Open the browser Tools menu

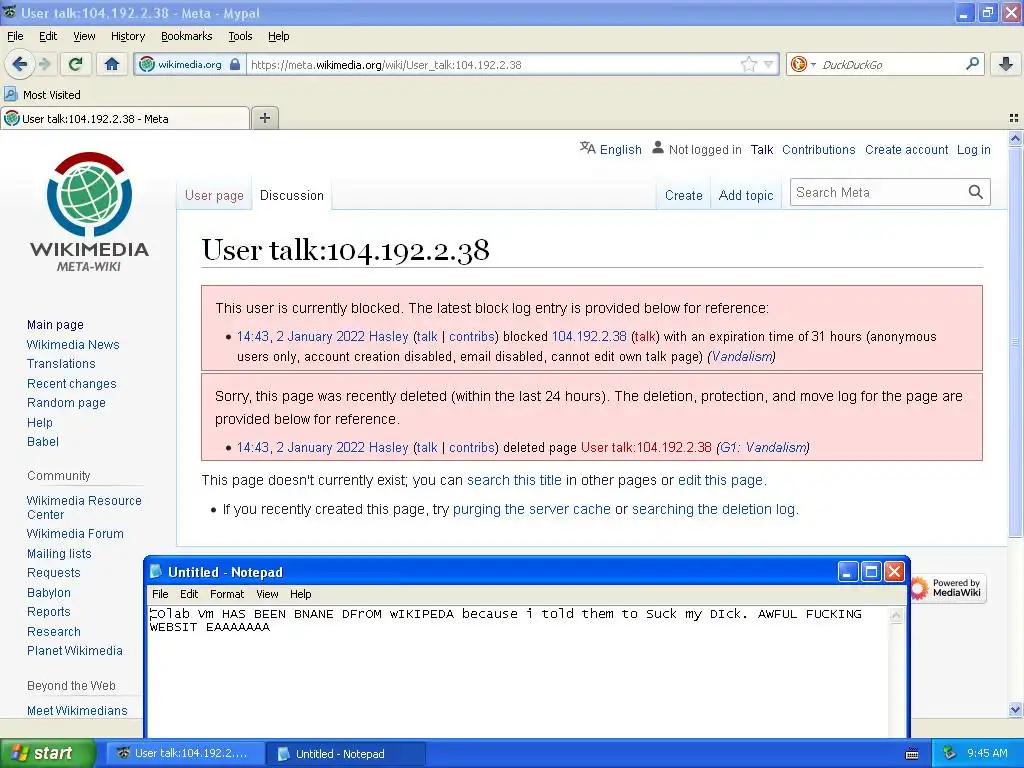tap(240, 36)
